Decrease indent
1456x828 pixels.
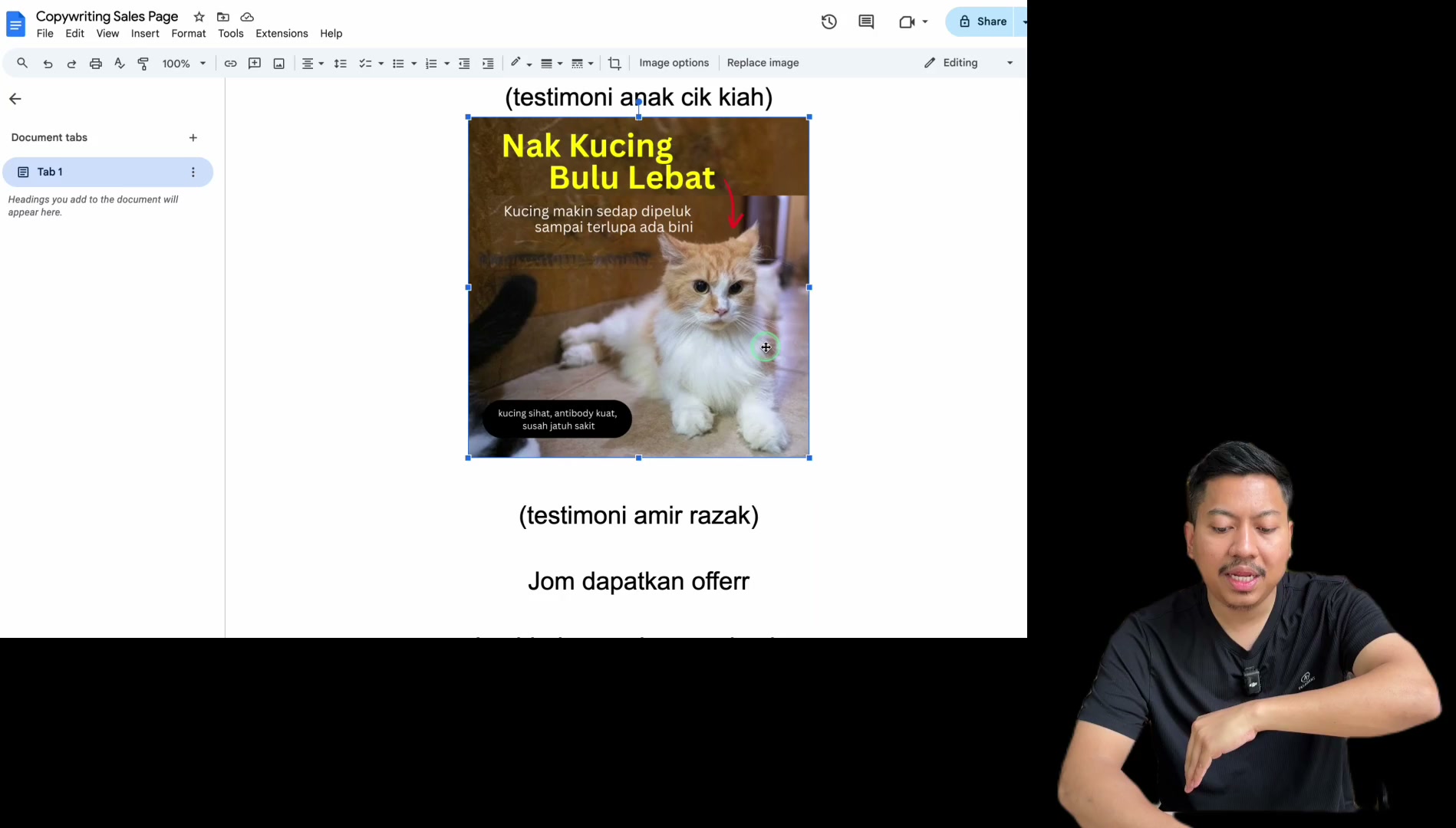(464, 64)
